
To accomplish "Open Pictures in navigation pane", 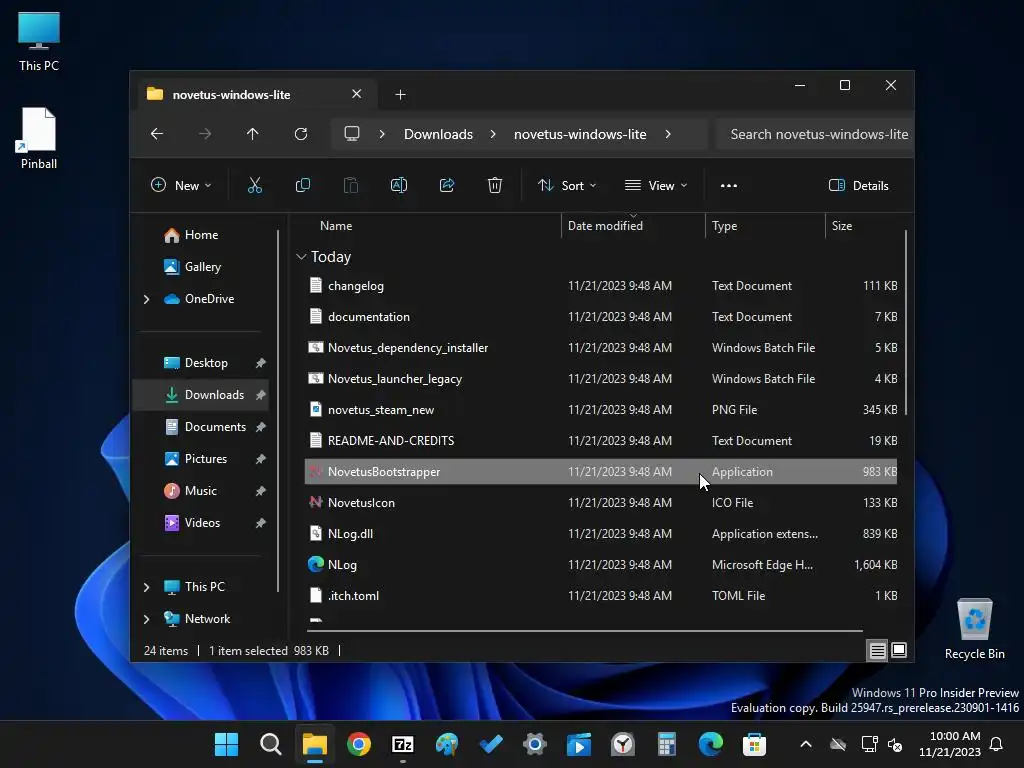I will (x=205, y=459).
